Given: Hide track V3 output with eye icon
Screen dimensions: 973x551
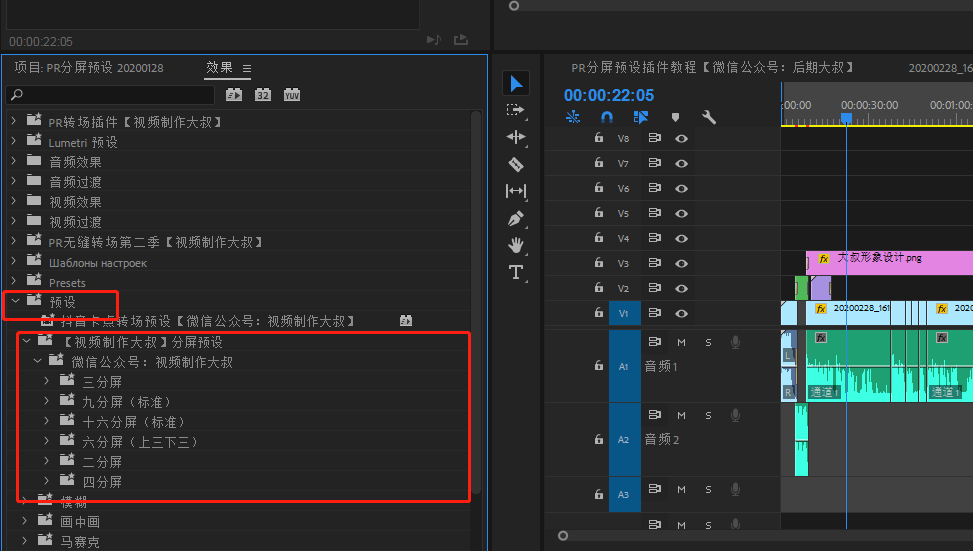Looking at the screenshot, I should (x=681, y=263).
